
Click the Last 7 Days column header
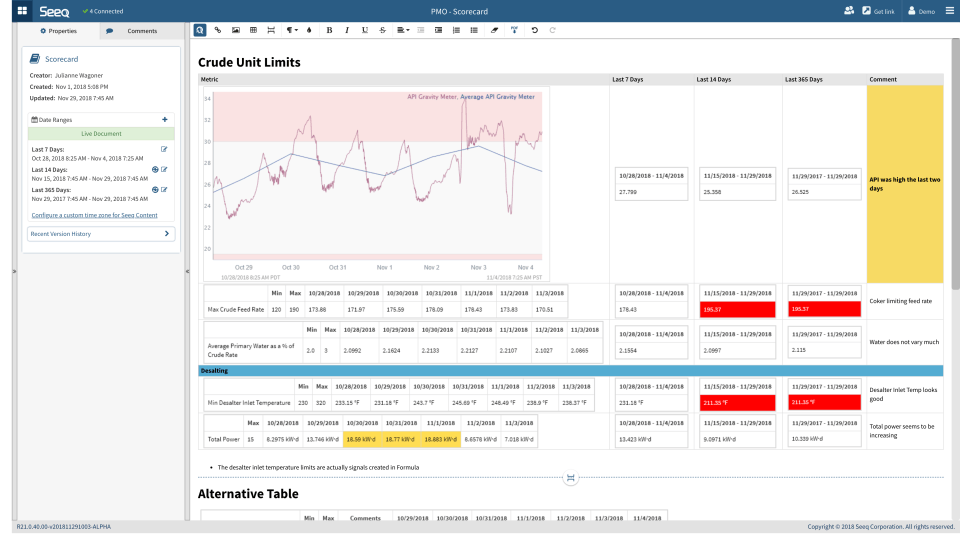tap(628, 80)
